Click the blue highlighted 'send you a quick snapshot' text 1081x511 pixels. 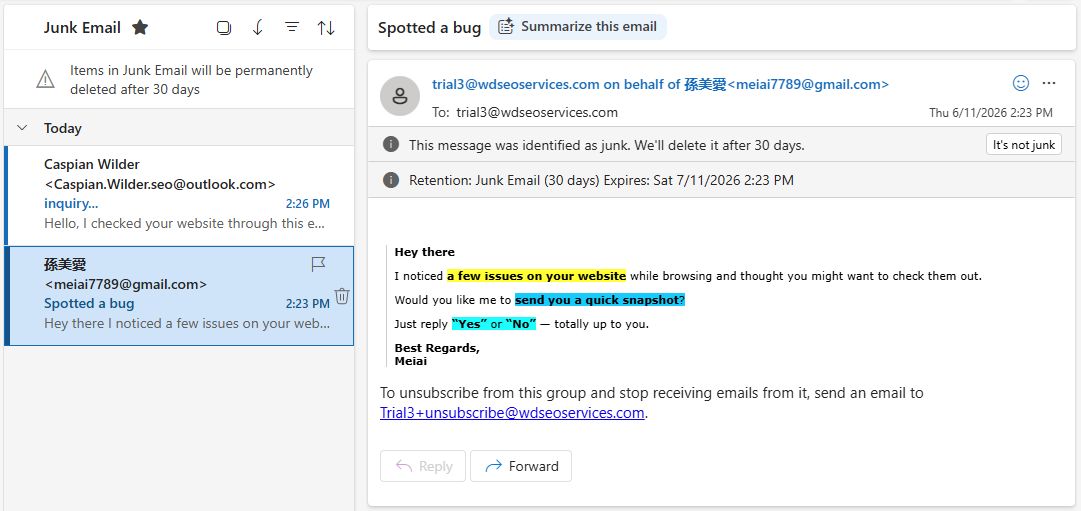click(x=600, y=300)
